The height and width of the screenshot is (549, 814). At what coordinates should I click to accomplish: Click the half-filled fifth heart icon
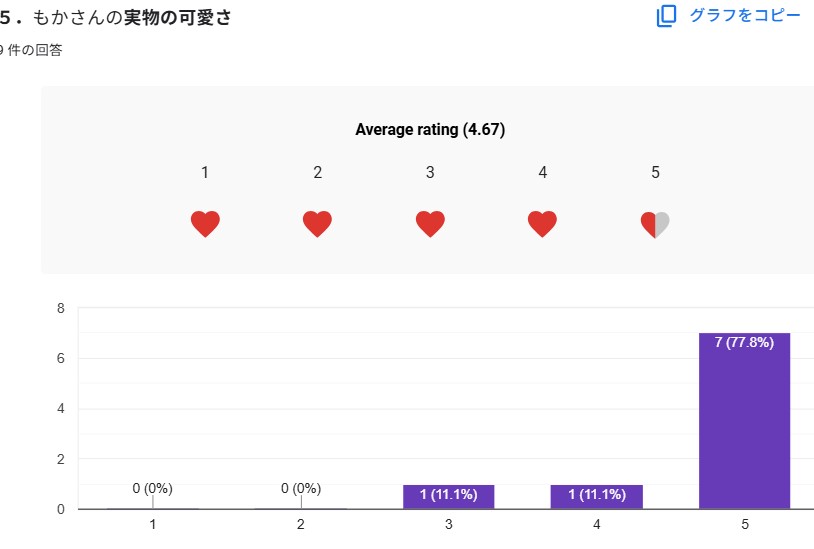(655, 224)
